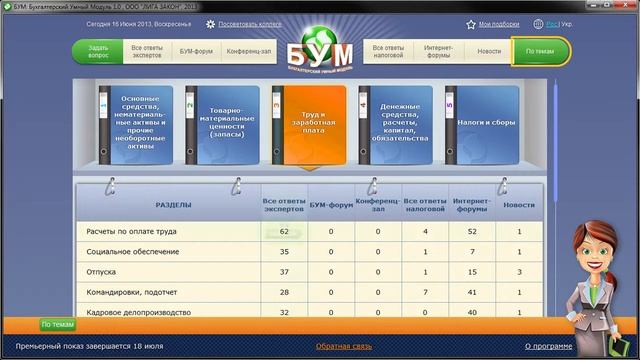The height and width of the screenshot is (360, 640).
Task: Open 7 tax answers for Командировки, подотчет
Action: coord(425,292)
